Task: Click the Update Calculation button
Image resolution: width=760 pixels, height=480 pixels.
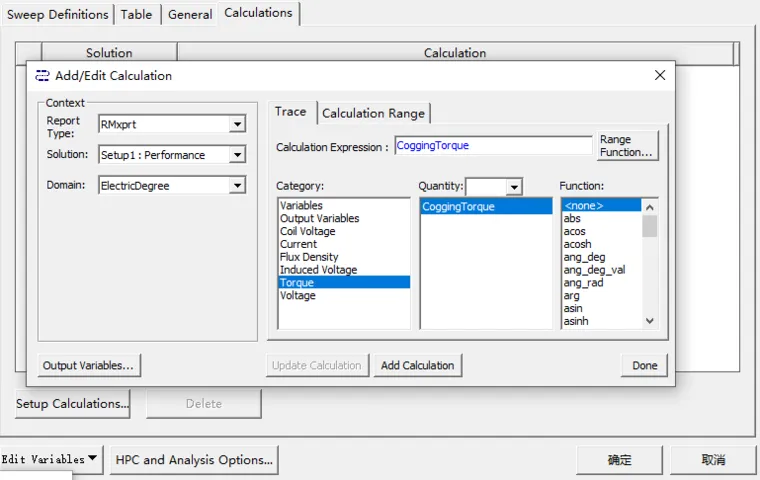Action: tap(317, 365)
